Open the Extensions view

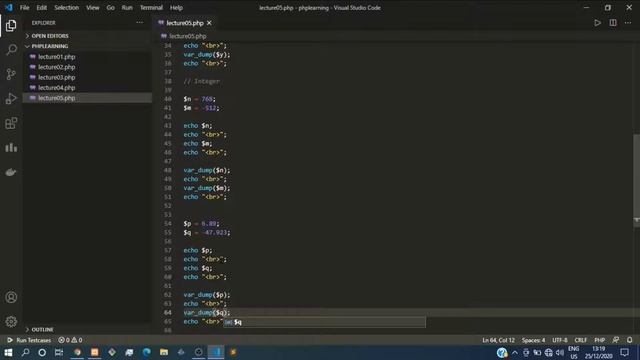tap(11, 123)
